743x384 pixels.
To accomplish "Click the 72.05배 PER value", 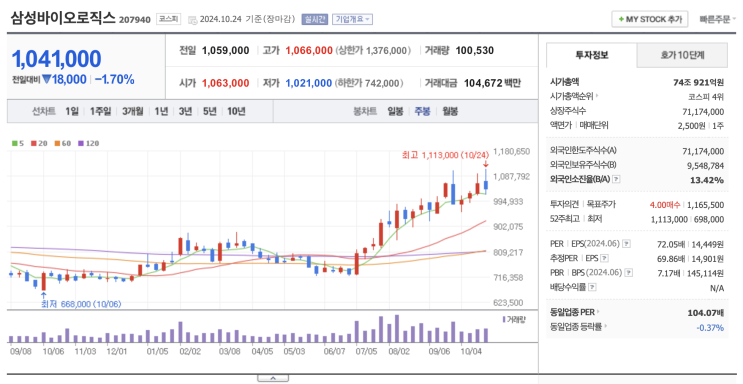I will (671, 244).
